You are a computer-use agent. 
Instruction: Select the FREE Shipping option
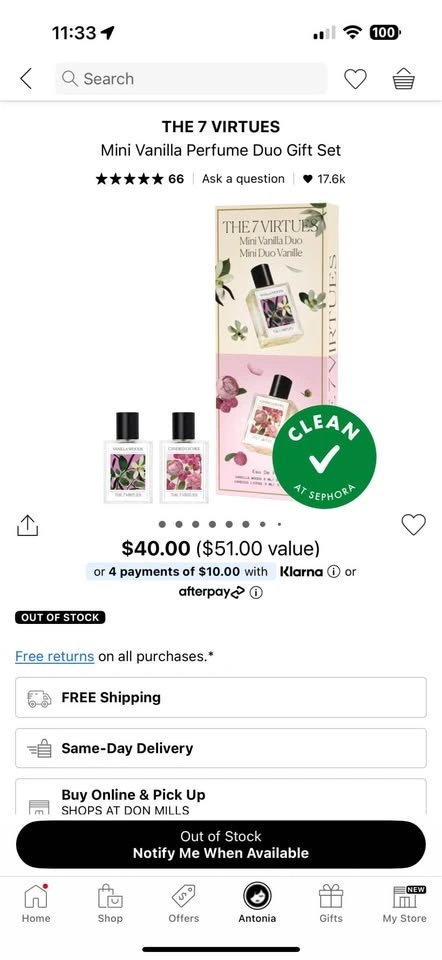pyautogui.click(x=220, y=697)
